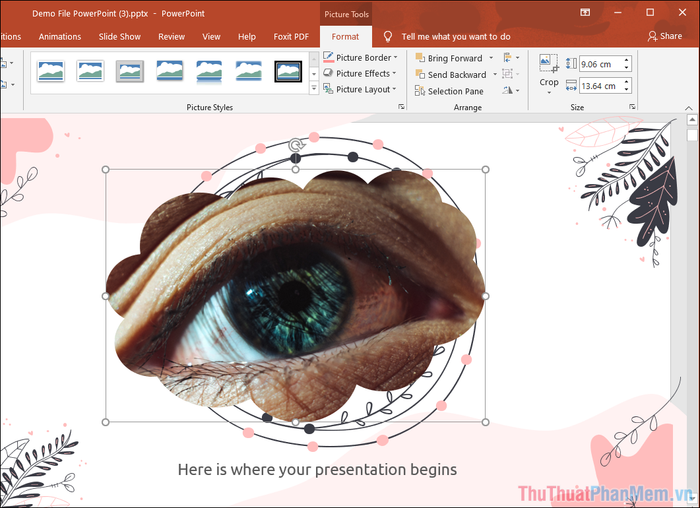The height and width of the screenshot is (508, 700).
Task: Click bottom-right picture resize handle
Action: 486,422
